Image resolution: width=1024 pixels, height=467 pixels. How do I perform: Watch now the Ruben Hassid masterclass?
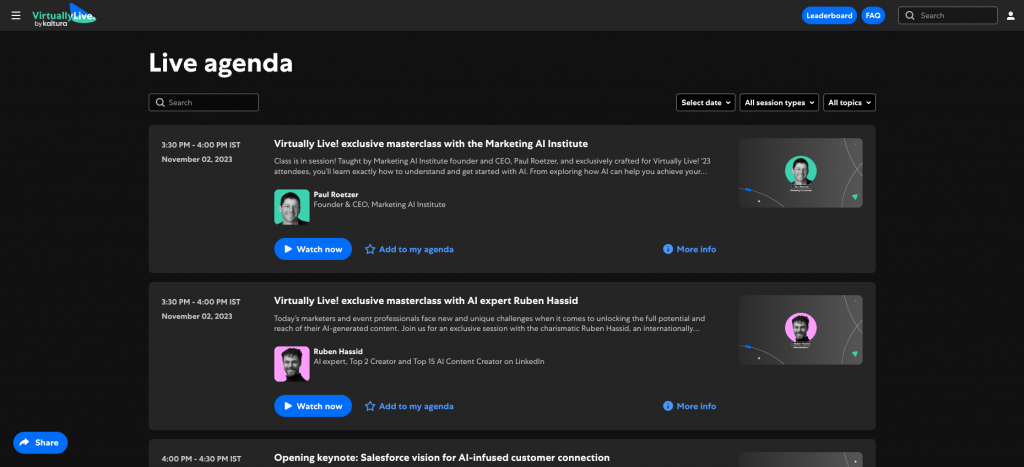click(313, 406)
